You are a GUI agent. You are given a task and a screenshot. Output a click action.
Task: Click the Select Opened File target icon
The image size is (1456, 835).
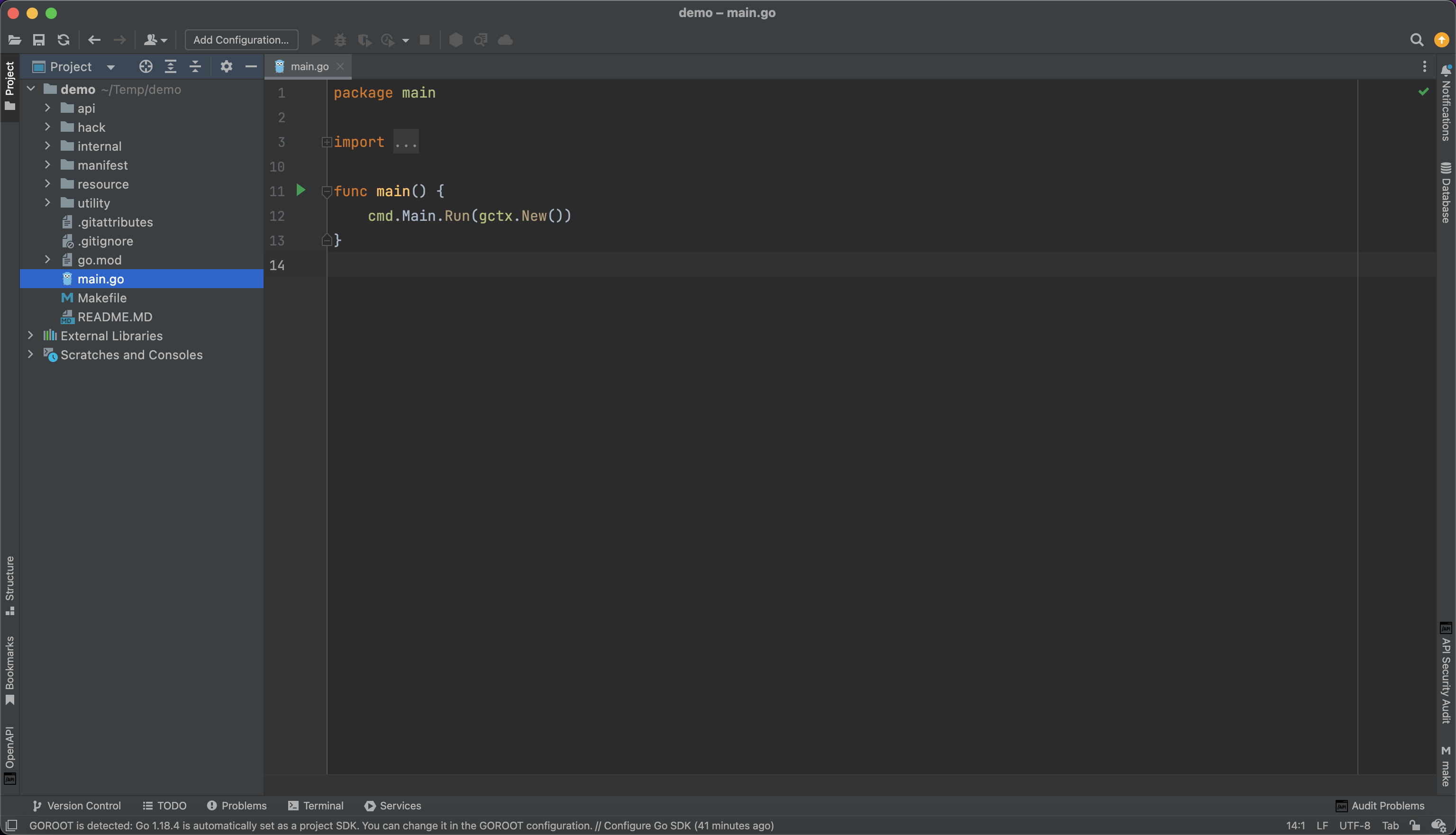(x=146, y=66)
